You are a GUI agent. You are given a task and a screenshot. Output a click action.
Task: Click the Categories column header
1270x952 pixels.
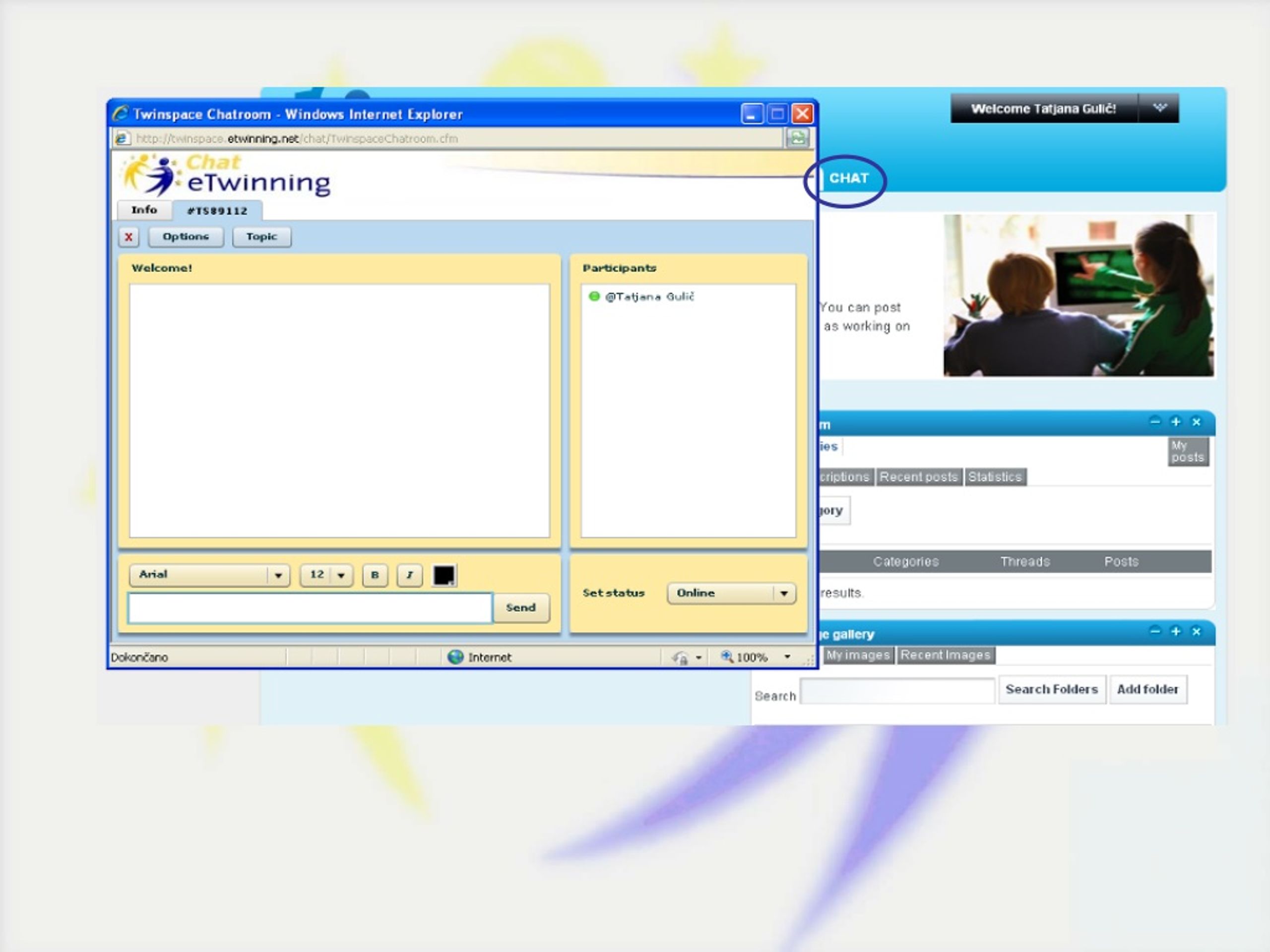click(x=906, y=562)
